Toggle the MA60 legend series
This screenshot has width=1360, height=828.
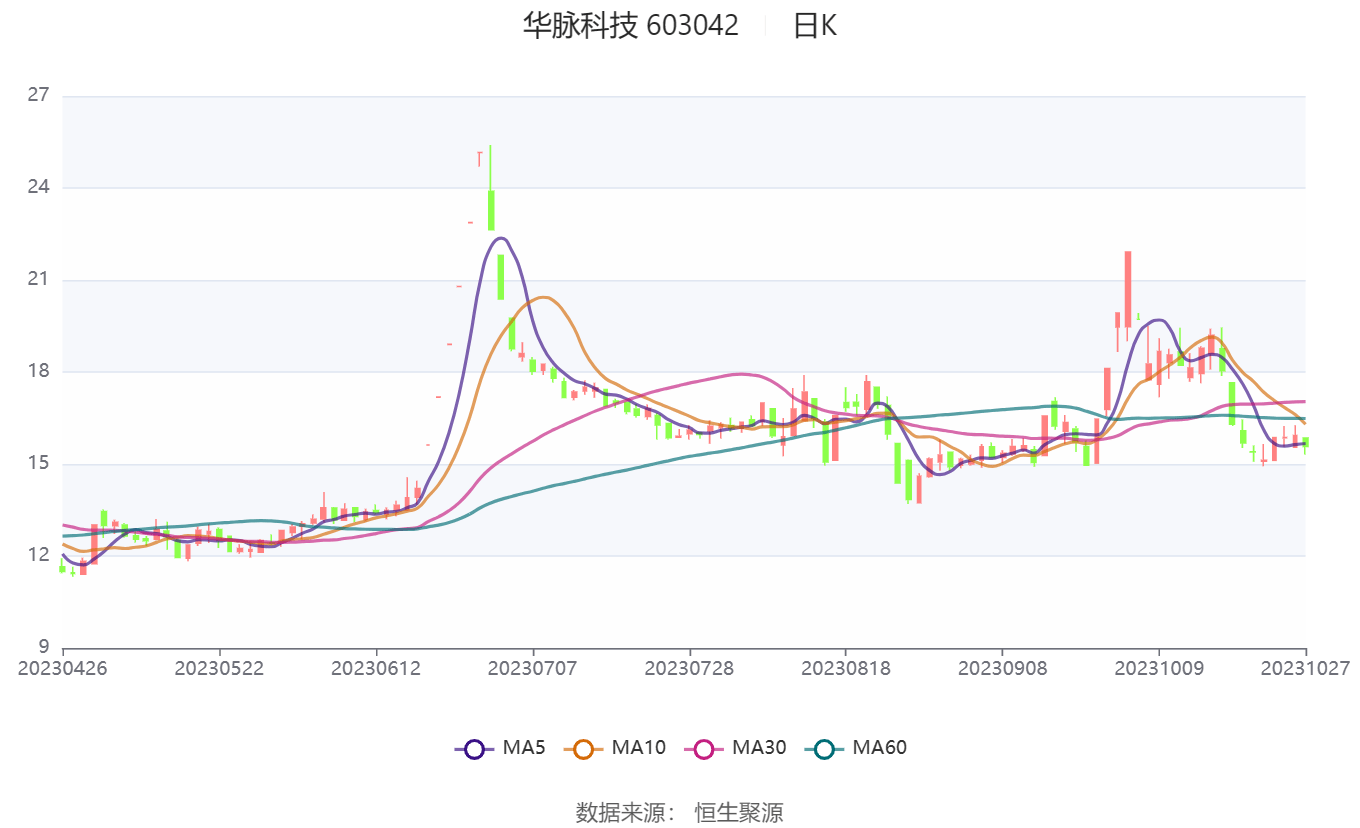tap(855, 747)
